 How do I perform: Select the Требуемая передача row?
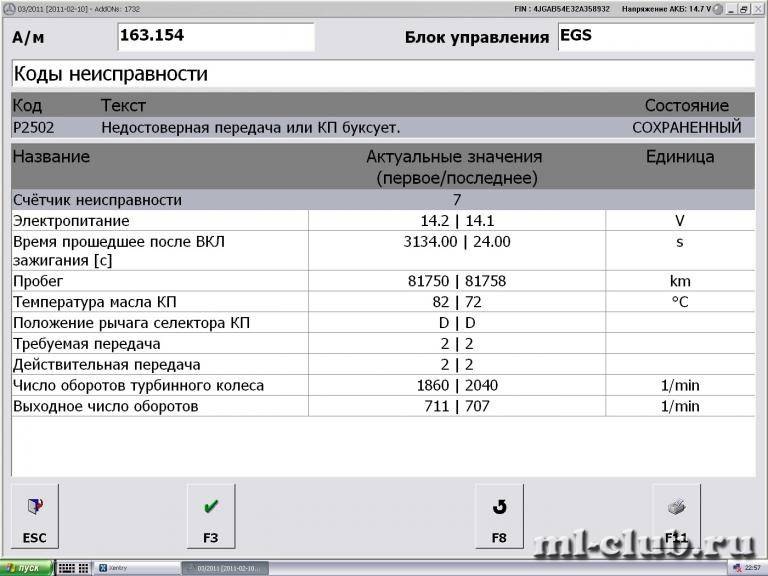point(383,344)
